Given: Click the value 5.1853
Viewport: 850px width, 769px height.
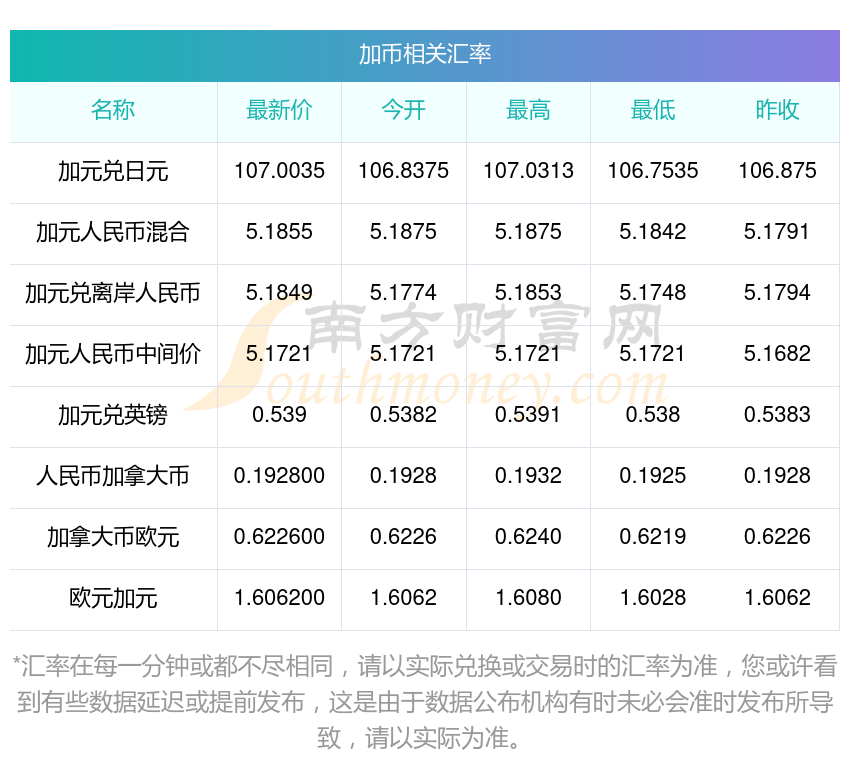Looking at the screenshot, I should click(x=529, y=293).
